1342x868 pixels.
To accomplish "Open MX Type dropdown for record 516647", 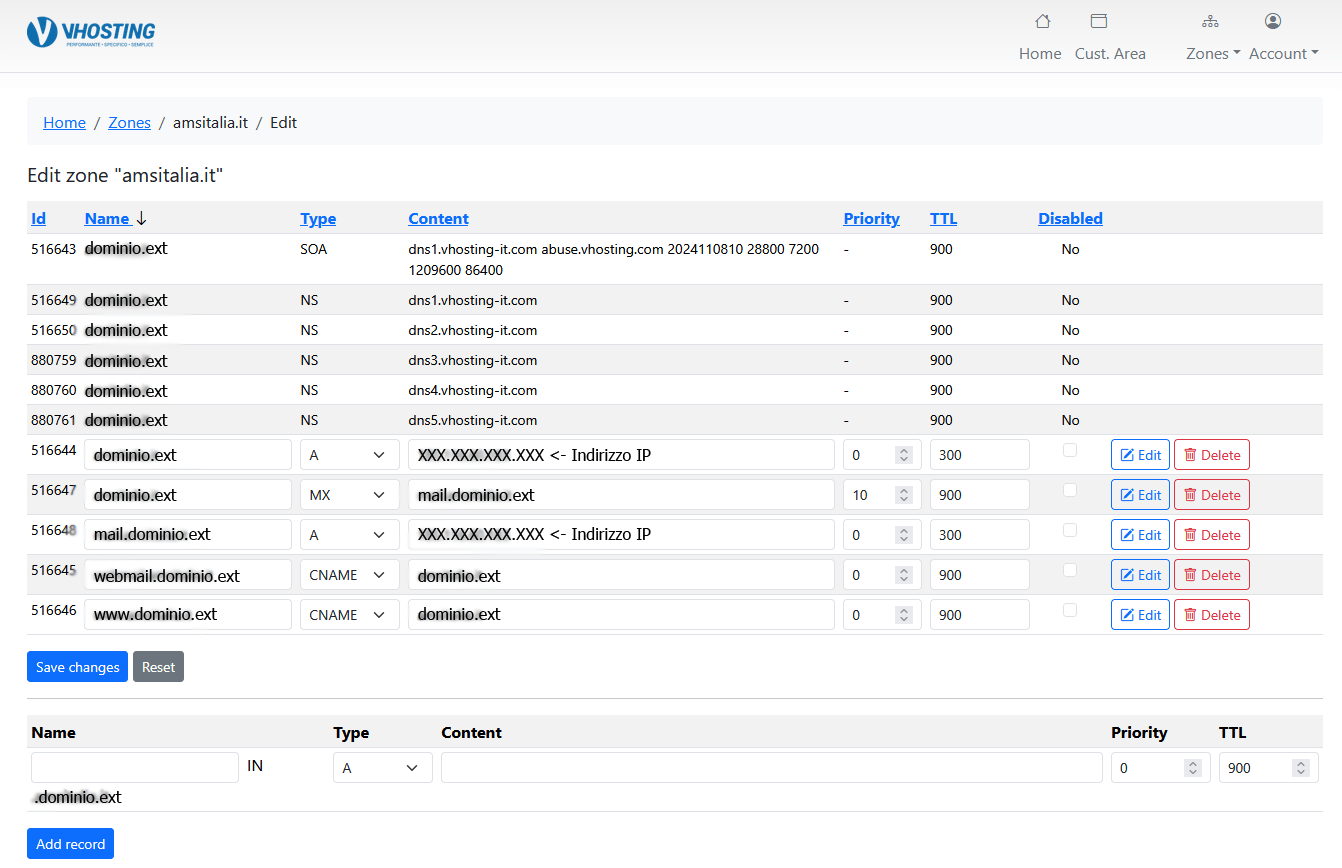I will [350, 495].
